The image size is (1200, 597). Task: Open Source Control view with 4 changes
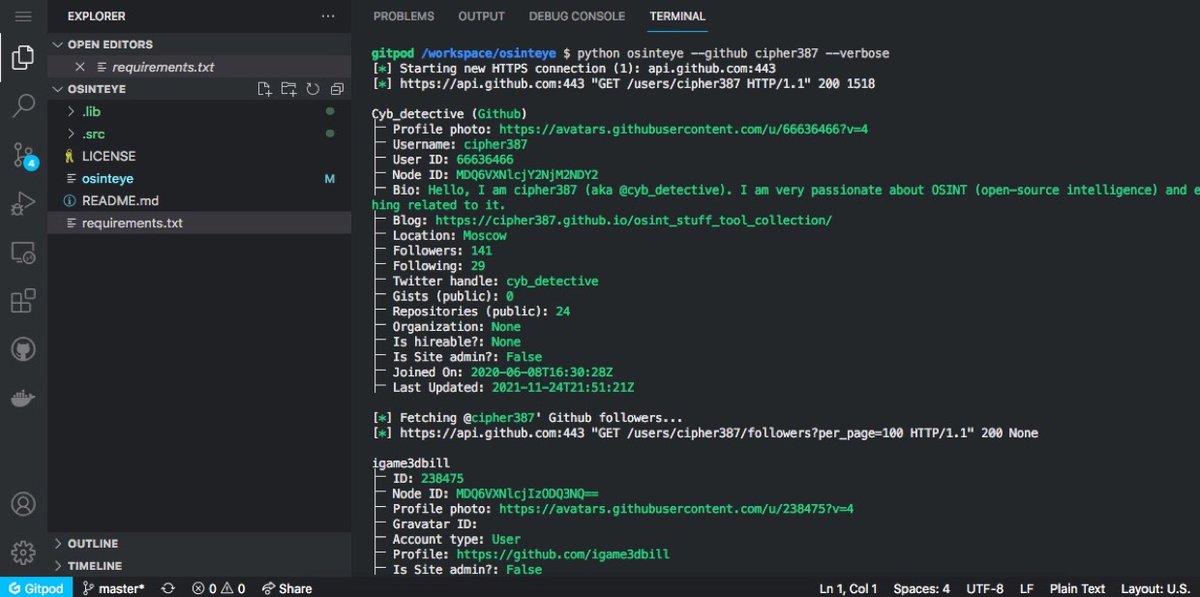pos(24,155)
